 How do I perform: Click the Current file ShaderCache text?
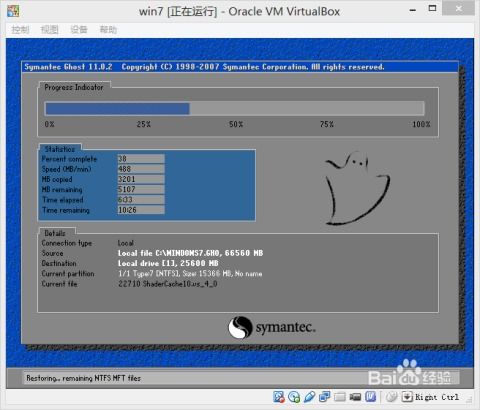point(168,284)
